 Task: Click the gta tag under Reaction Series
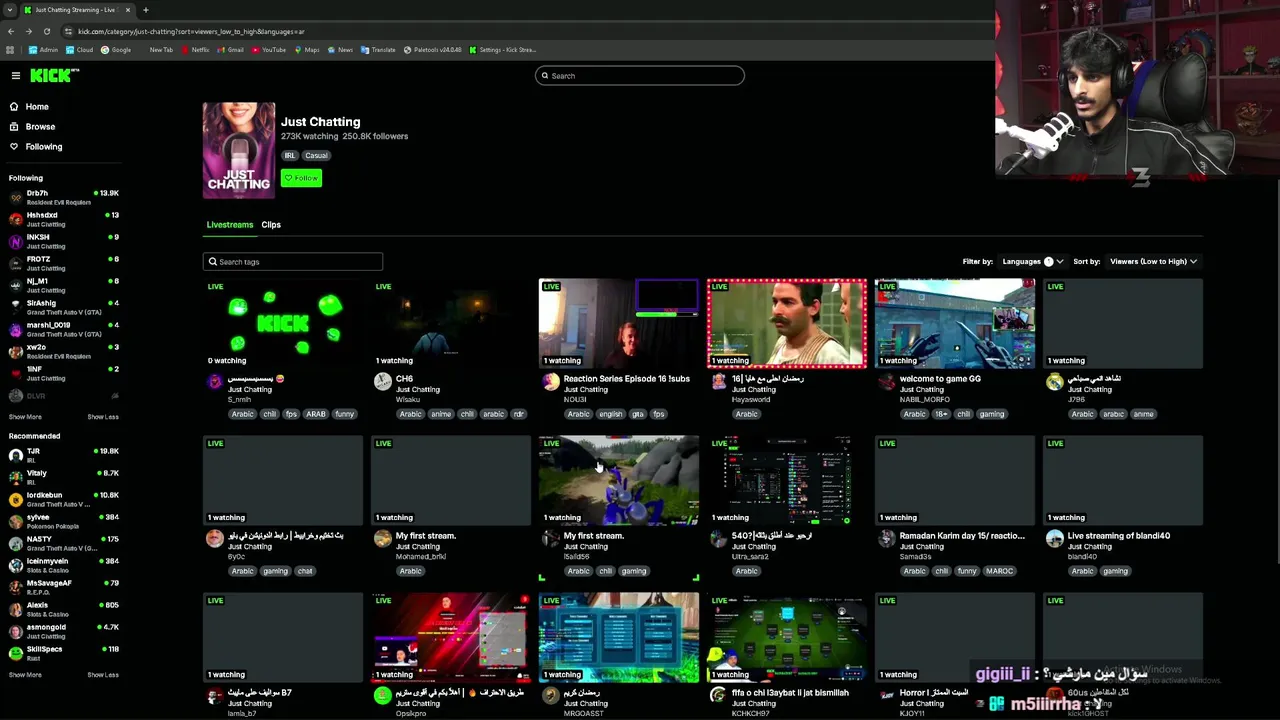point(637,414)
